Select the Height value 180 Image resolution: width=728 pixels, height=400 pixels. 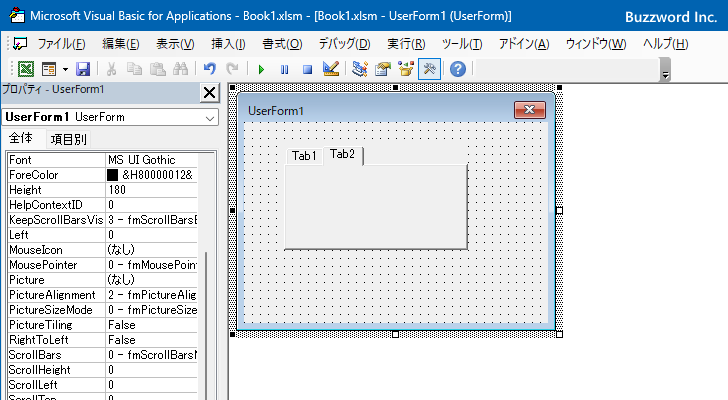click(x=152, y=190)
